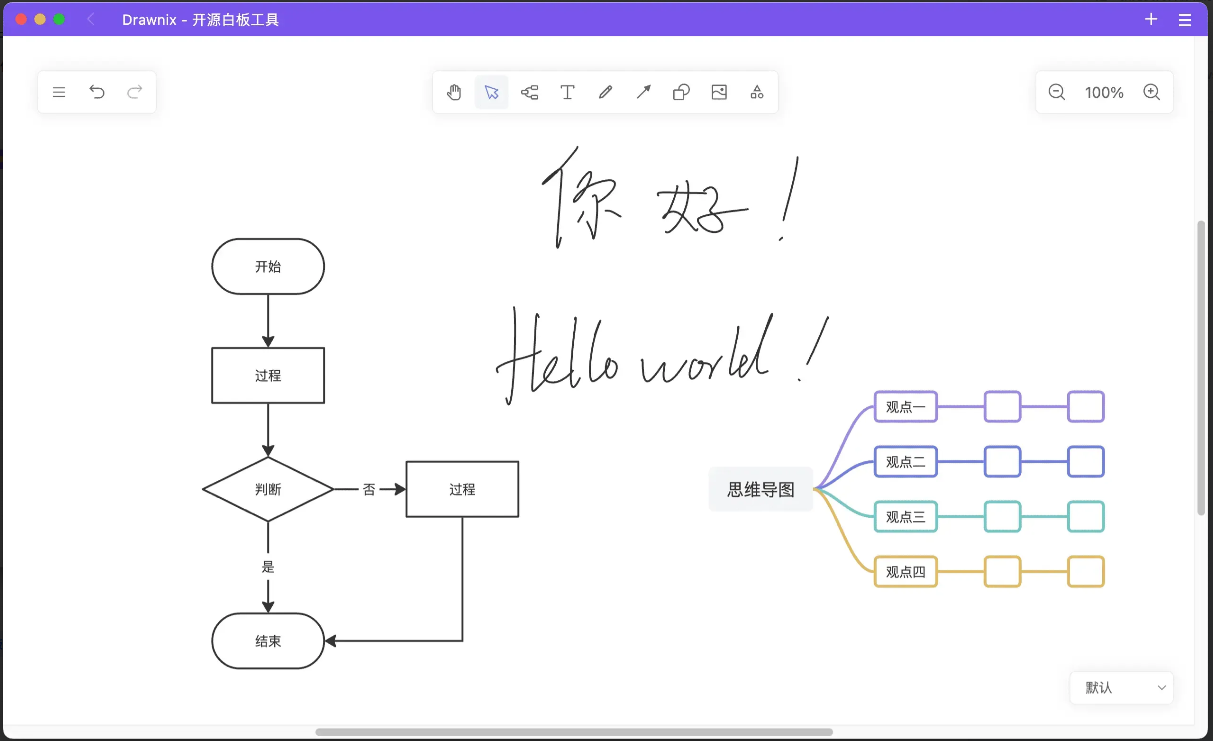The height and width of the screenshot is (741, 1213).
Task: Select the Pen freehand tool
Action: coord(605,92)
